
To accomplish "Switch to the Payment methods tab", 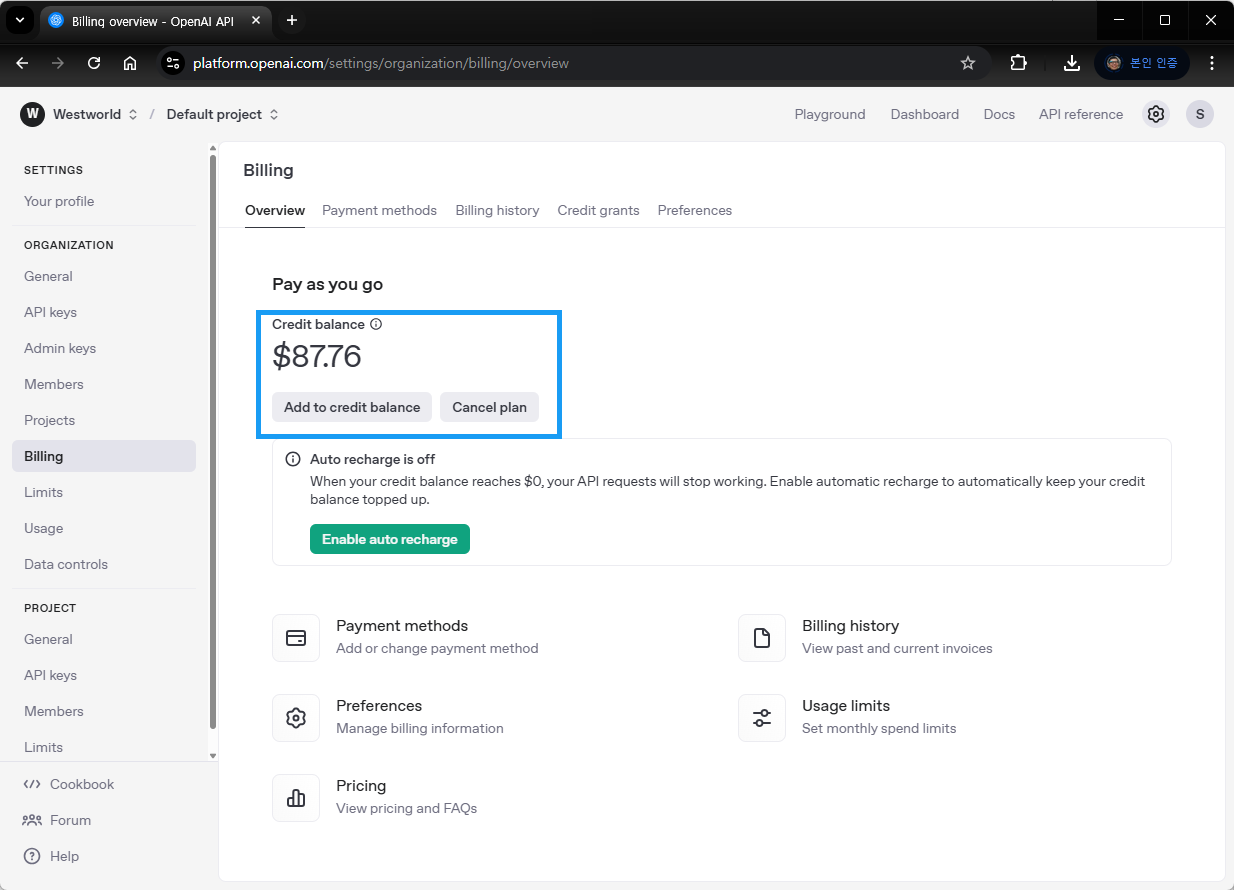I will click(x=379, y=210).
